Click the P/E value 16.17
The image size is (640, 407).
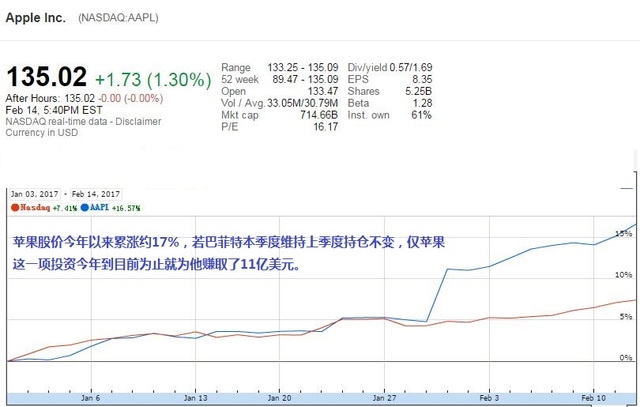click(x=326, y=127)
